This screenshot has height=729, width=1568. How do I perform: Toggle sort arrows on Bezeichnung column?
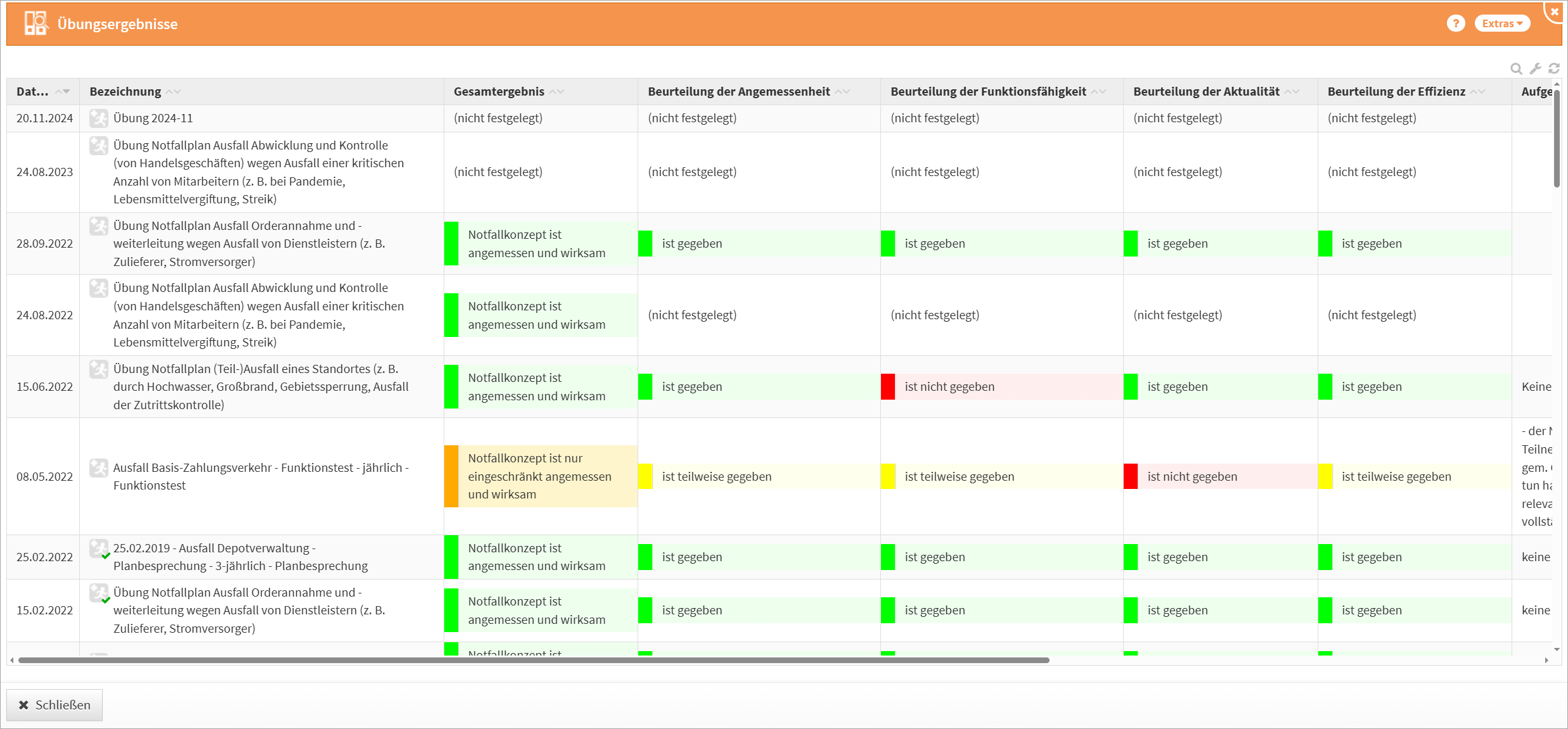pos(174,92)
